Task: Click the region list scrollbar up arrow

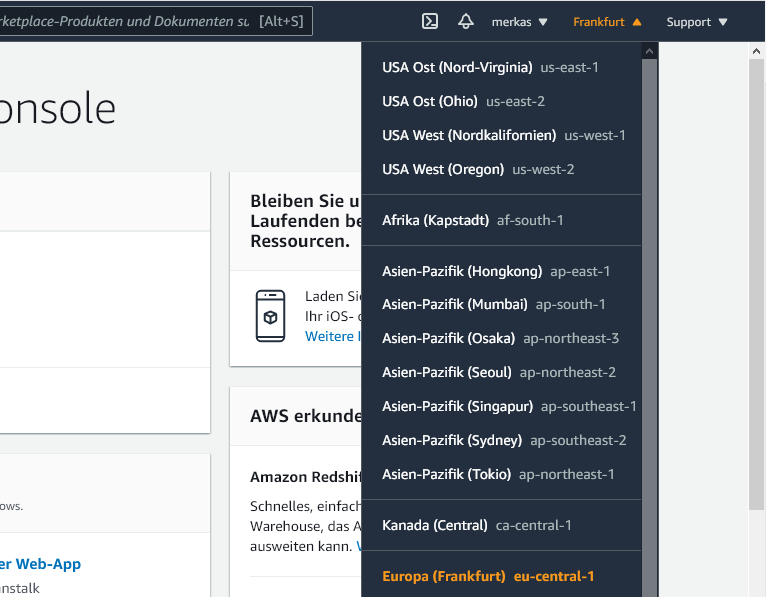Action: (649, 51)
